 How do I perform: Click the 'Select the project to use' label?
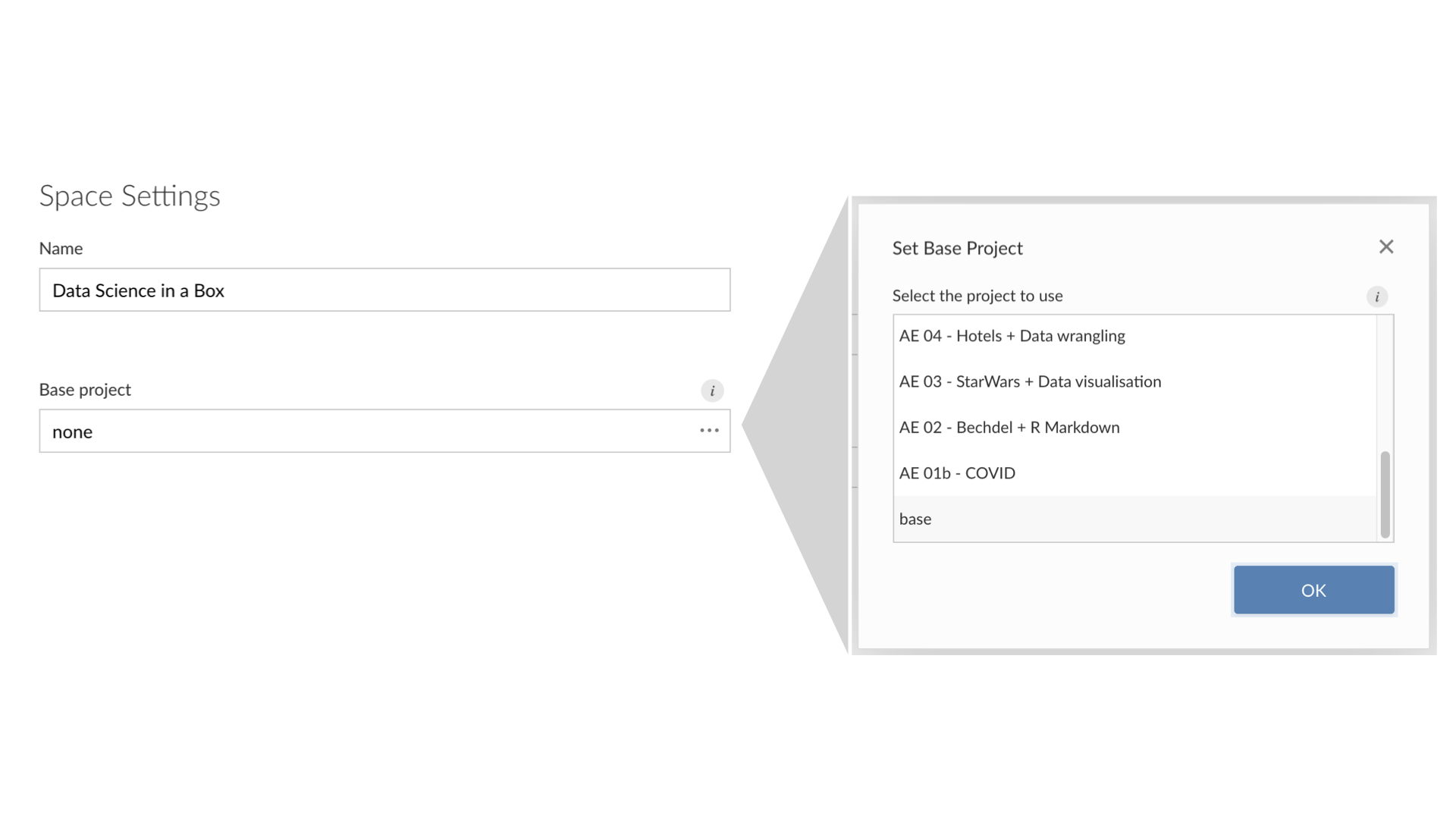click(977, 296)
